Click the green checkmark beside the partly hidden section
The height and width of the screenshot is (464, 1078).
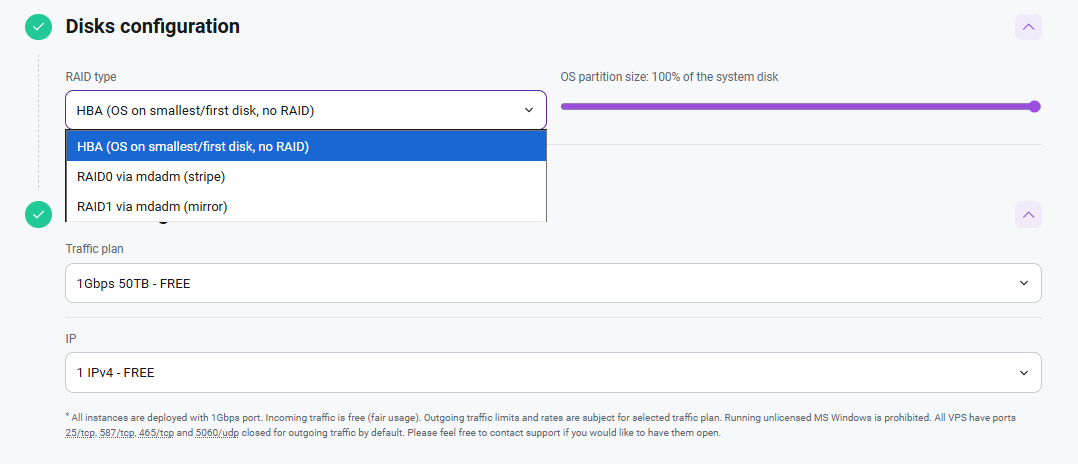point(38,214)
